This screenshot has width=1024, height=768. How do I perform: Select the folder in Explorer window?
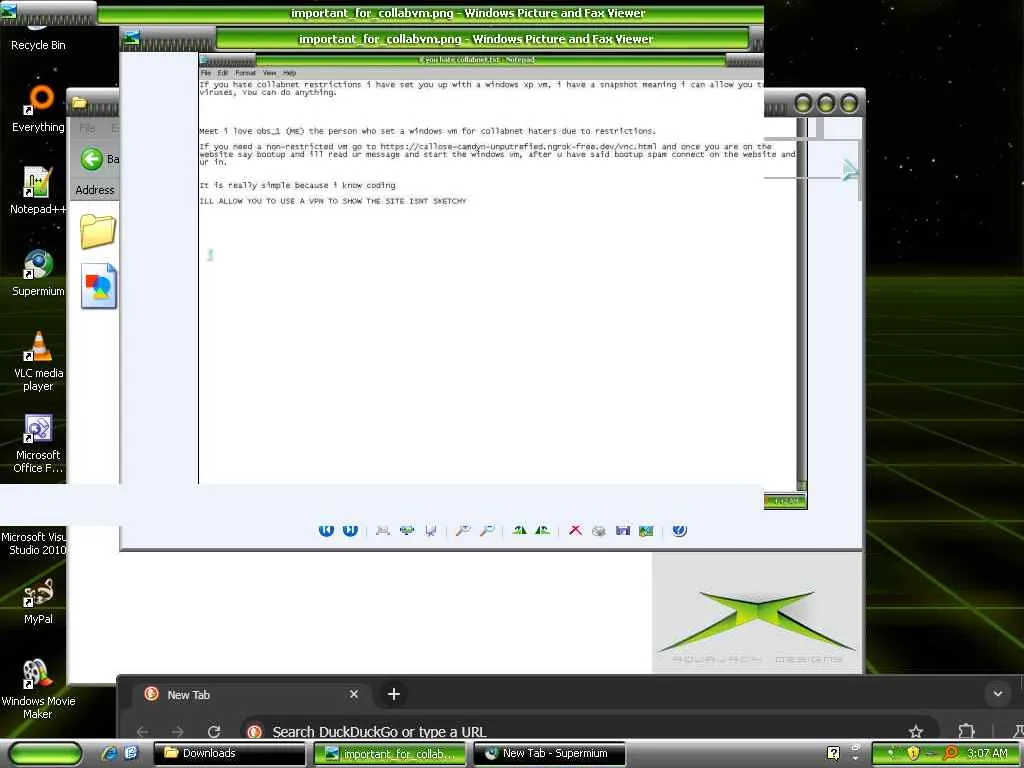[98, 231]
